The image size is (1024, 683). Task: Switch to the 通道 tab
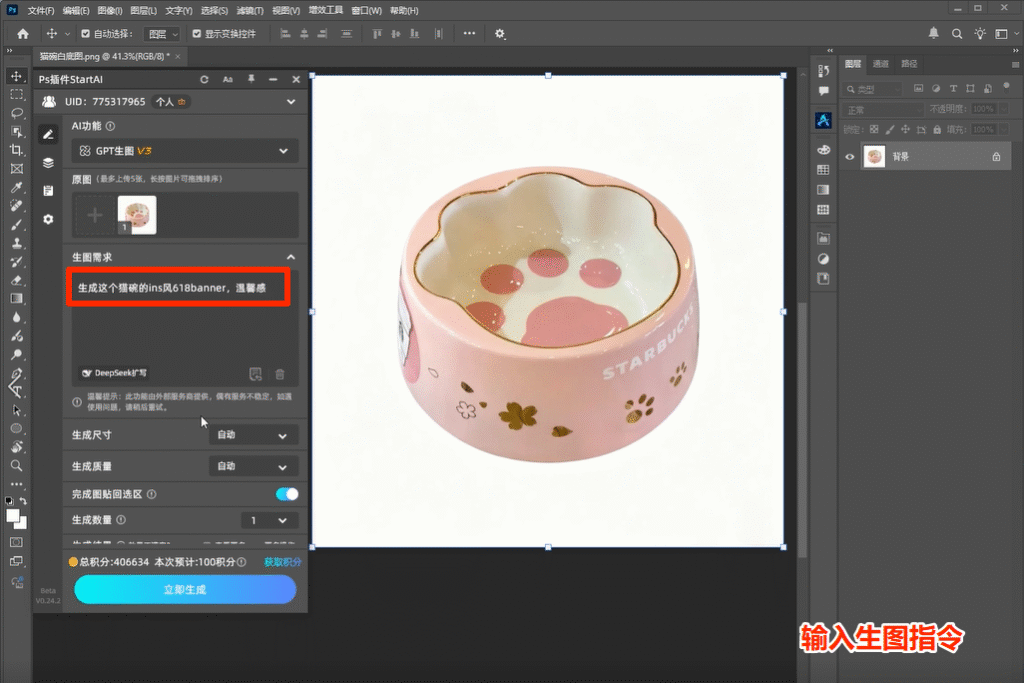pyautogui.click(x=880, y=64)
